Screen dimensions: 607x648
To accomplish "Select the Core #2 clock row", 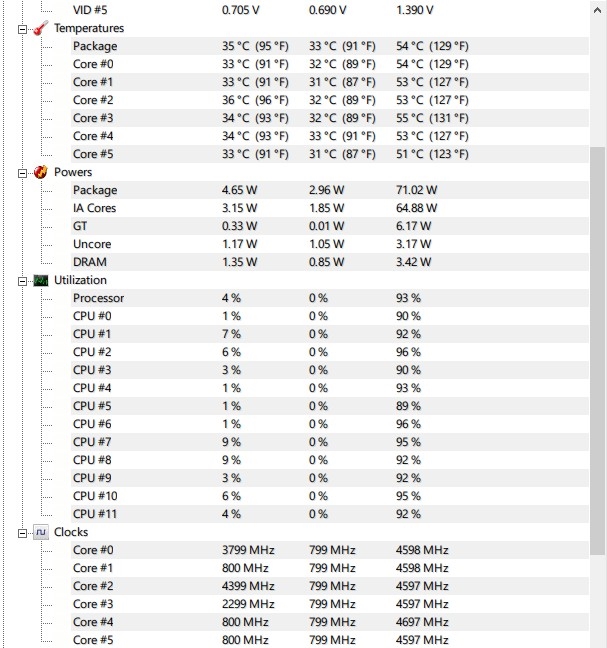I will click(x=329, y=586).
